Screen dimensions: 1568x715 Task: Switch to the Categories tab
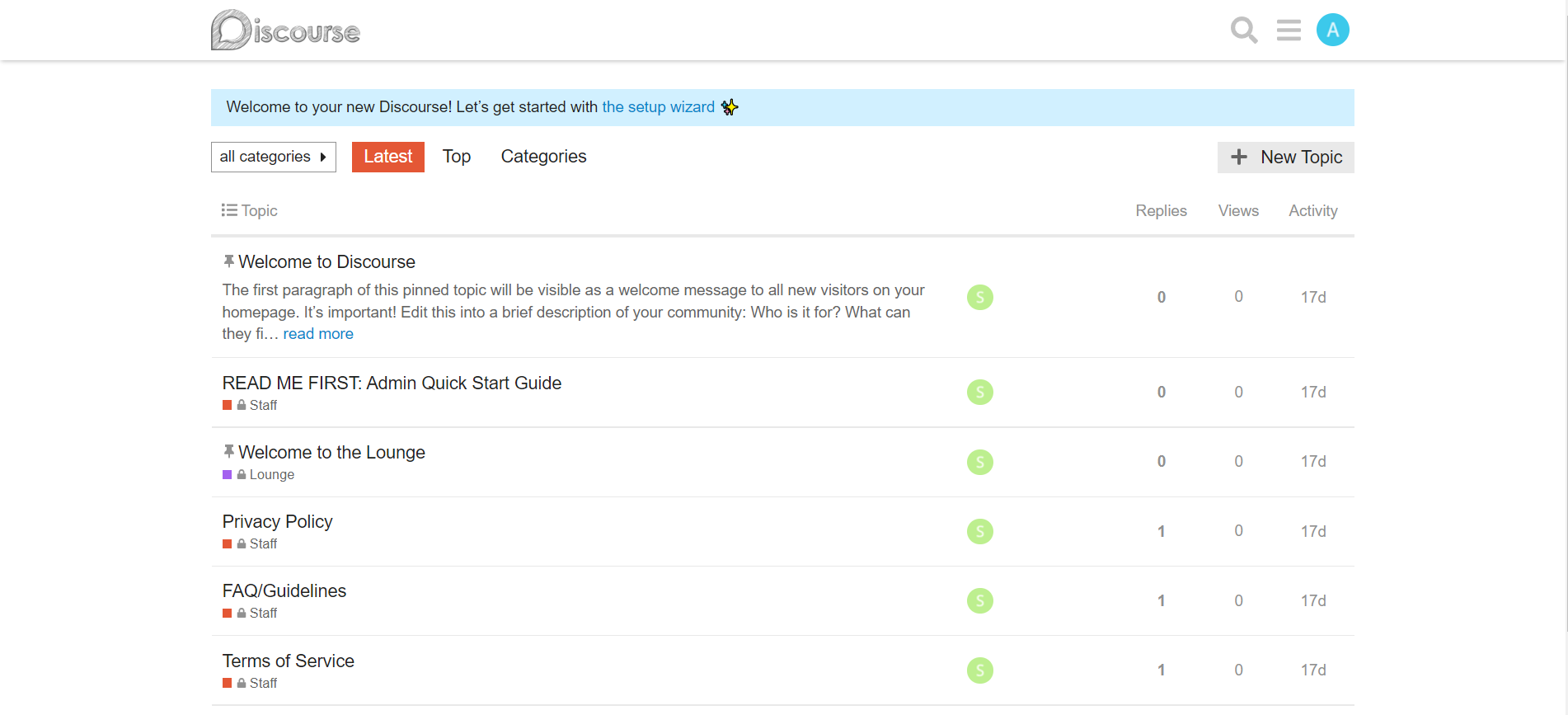pyautogui.click(x=544, y=157)
